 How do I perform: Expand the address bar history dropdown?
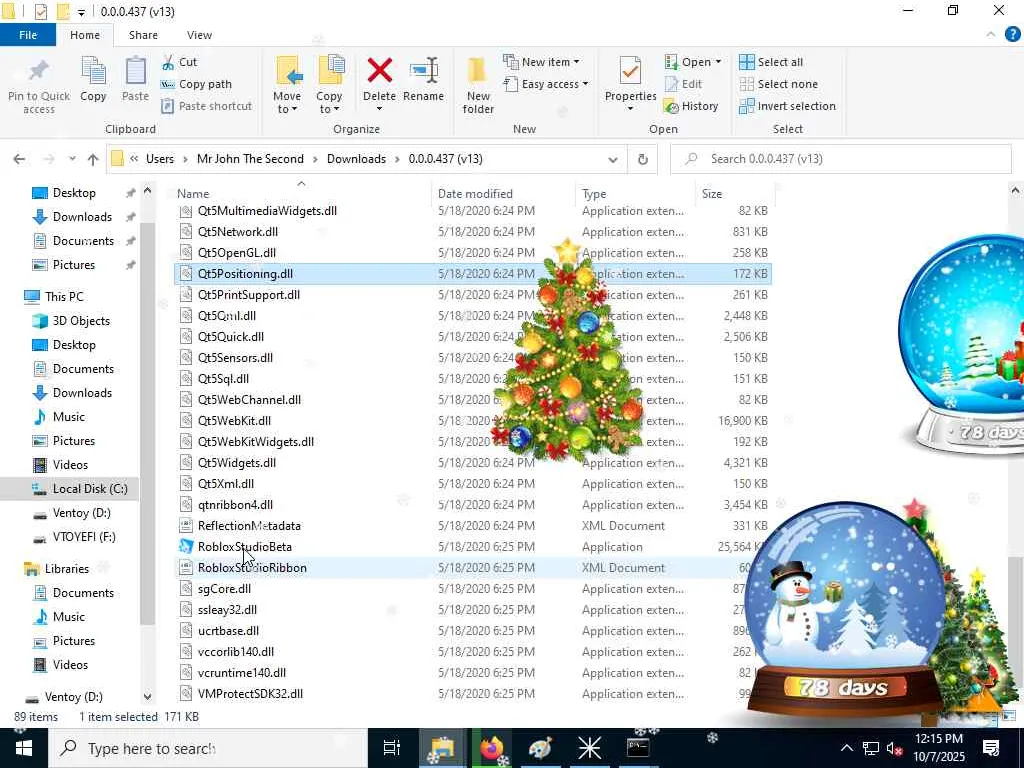click(x=613, y=159)
